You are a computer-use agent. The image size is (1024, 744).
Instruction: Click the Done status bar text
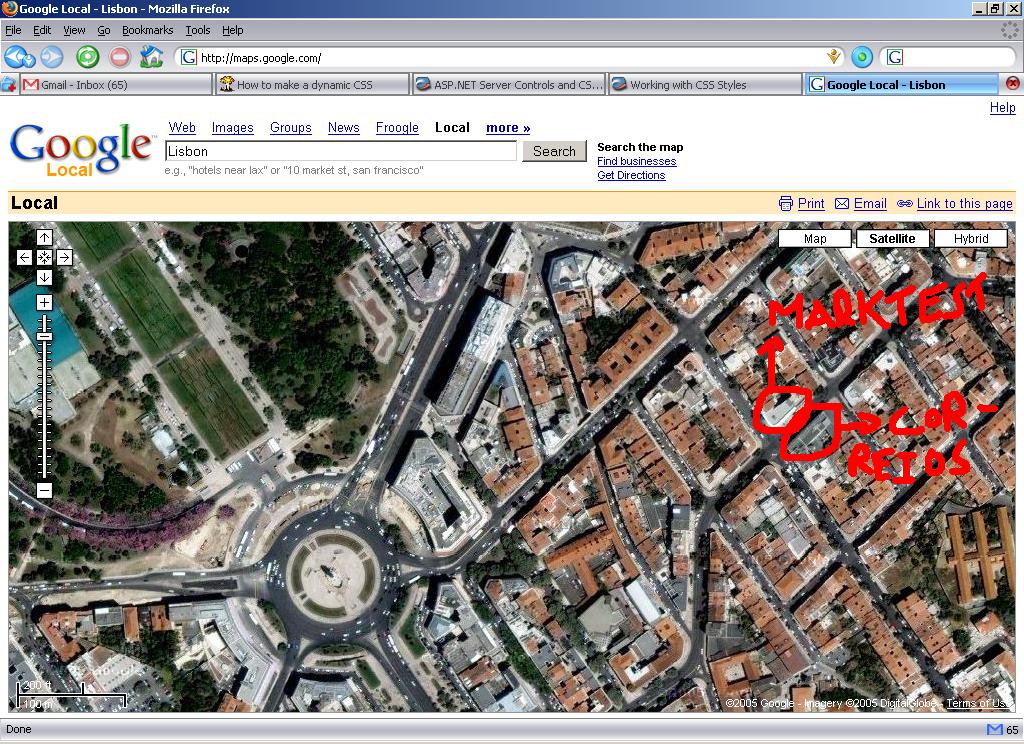(18, 730)
